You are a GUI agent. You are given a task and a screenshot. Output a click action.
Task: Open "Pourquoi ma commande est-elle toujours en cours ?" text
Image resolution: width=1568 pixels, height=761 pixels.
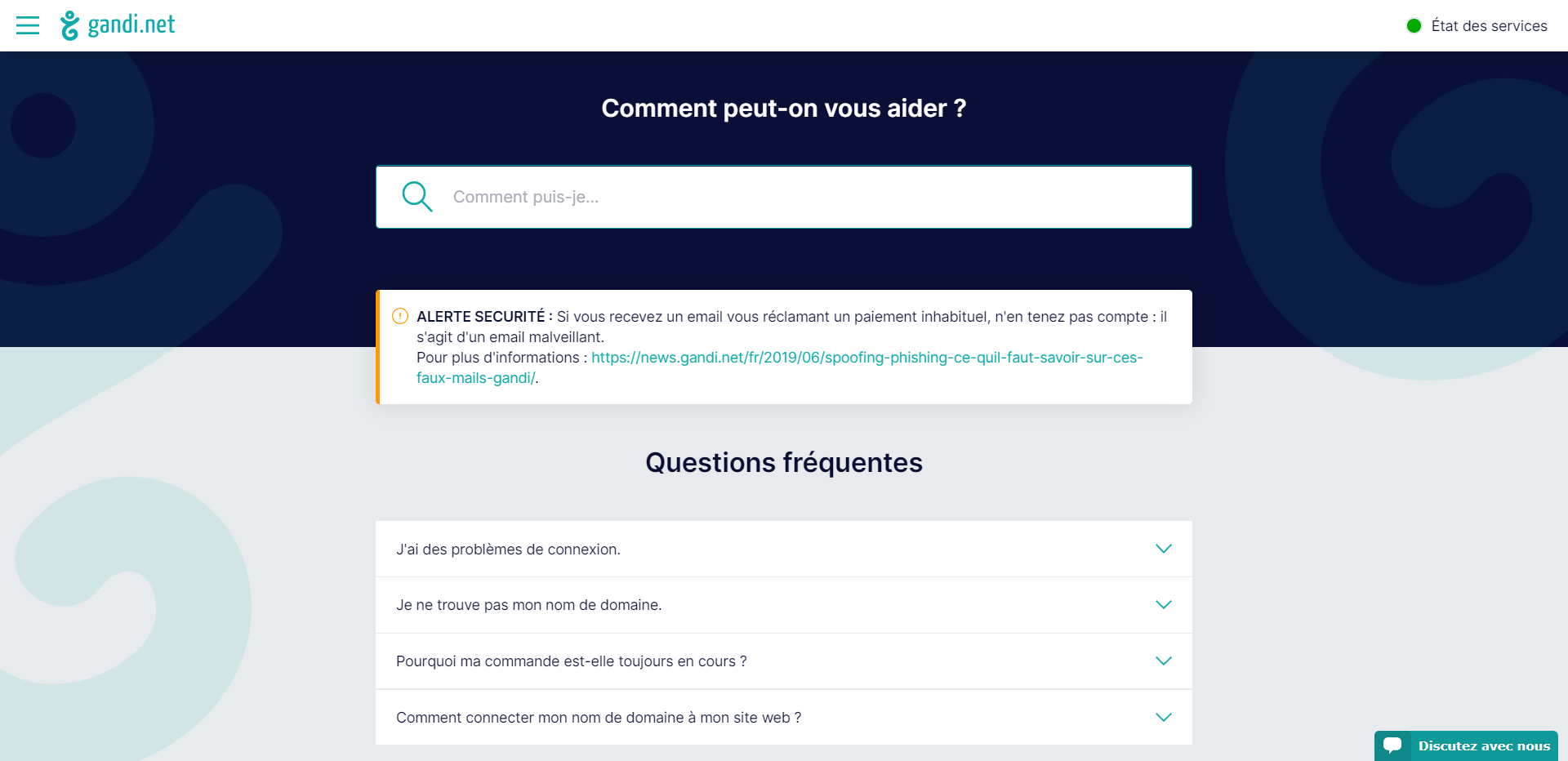click(571, 661)
